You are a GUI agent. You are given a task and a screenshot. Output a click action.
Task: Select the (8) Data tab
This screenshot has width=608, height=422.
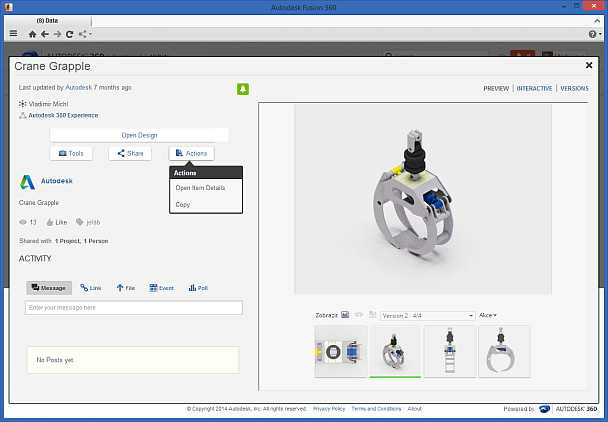tap(47, 21)
